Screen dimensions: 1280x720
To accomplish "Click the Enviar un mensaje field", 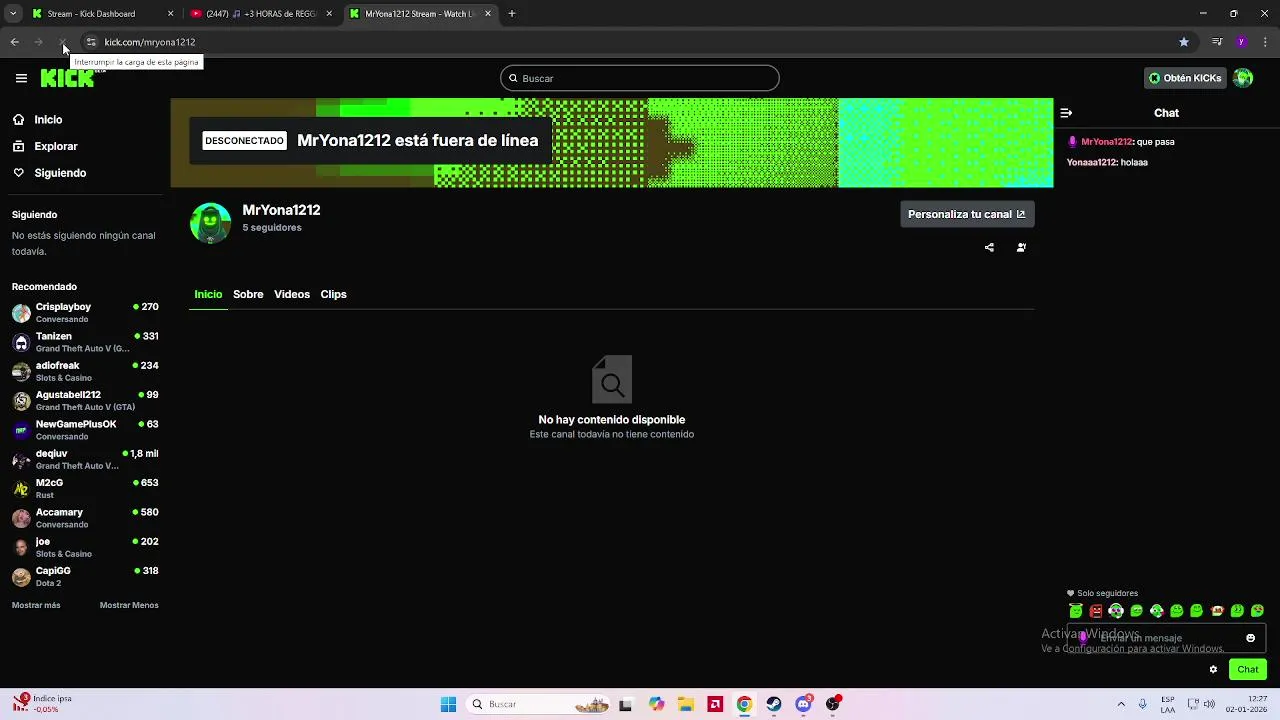I will click(x=1166, y=638).
